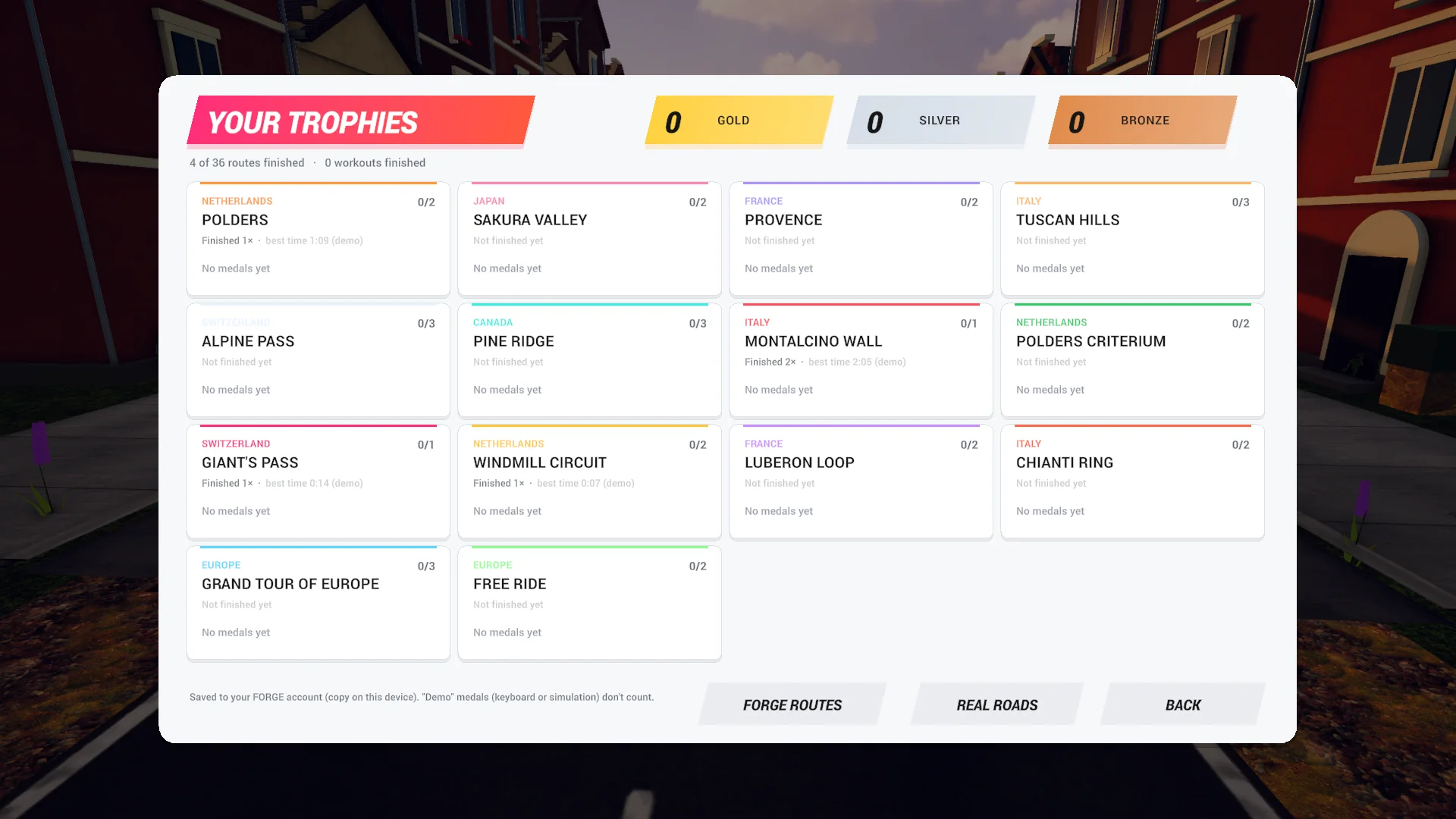
Task: Select the Grand Tour of Europe card
Action: [318, 603]
